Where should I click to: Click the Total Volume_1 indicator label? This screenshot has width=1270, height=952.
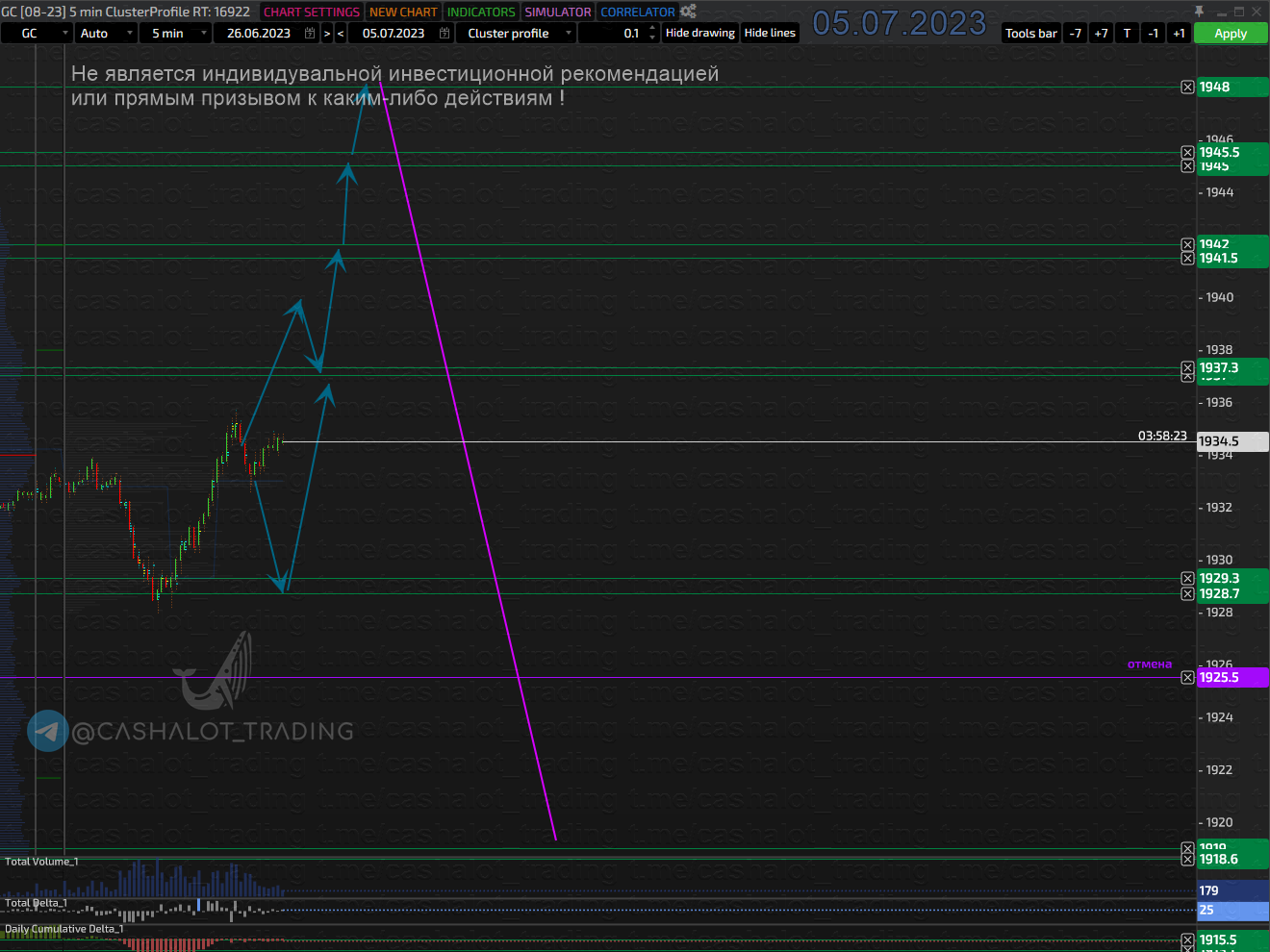coord(41,862)
